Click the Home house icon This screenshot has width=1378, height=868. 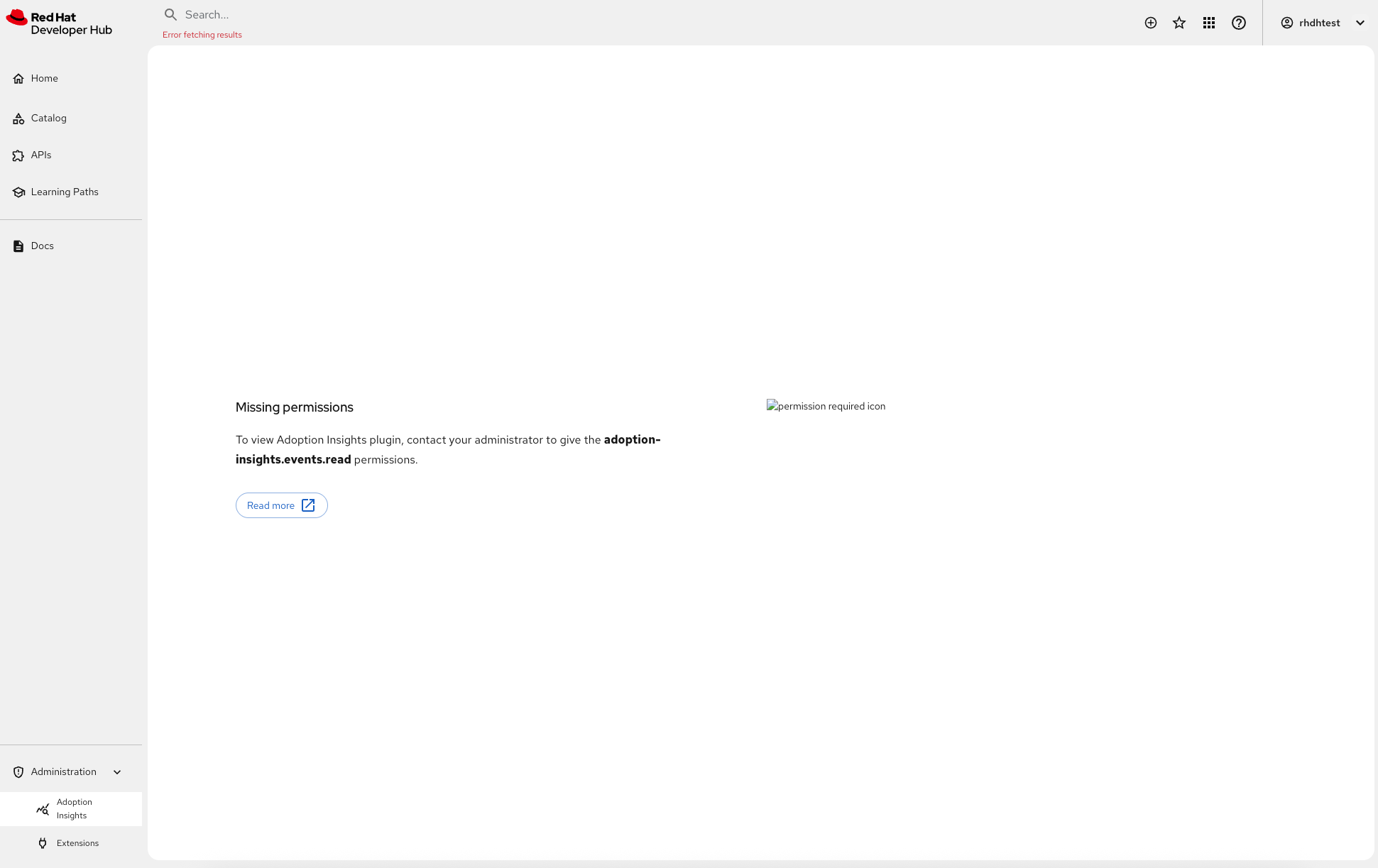[x=18, y=79]
